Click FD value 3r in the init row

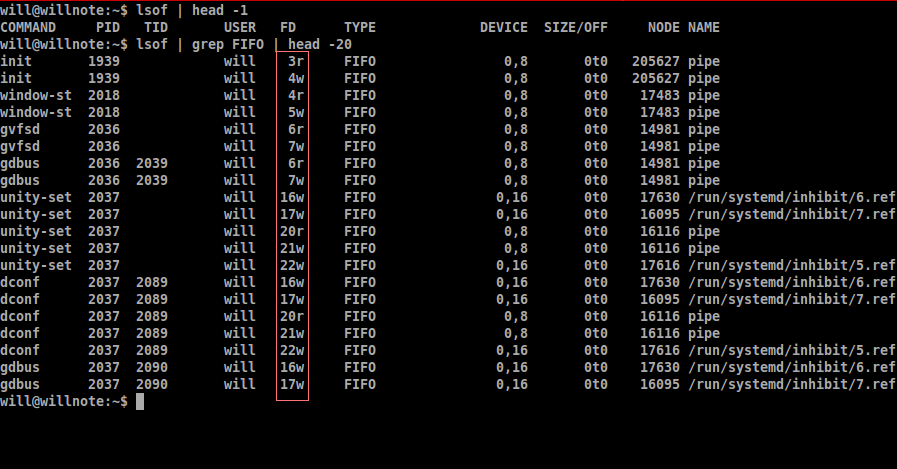[x=296, y=61]
